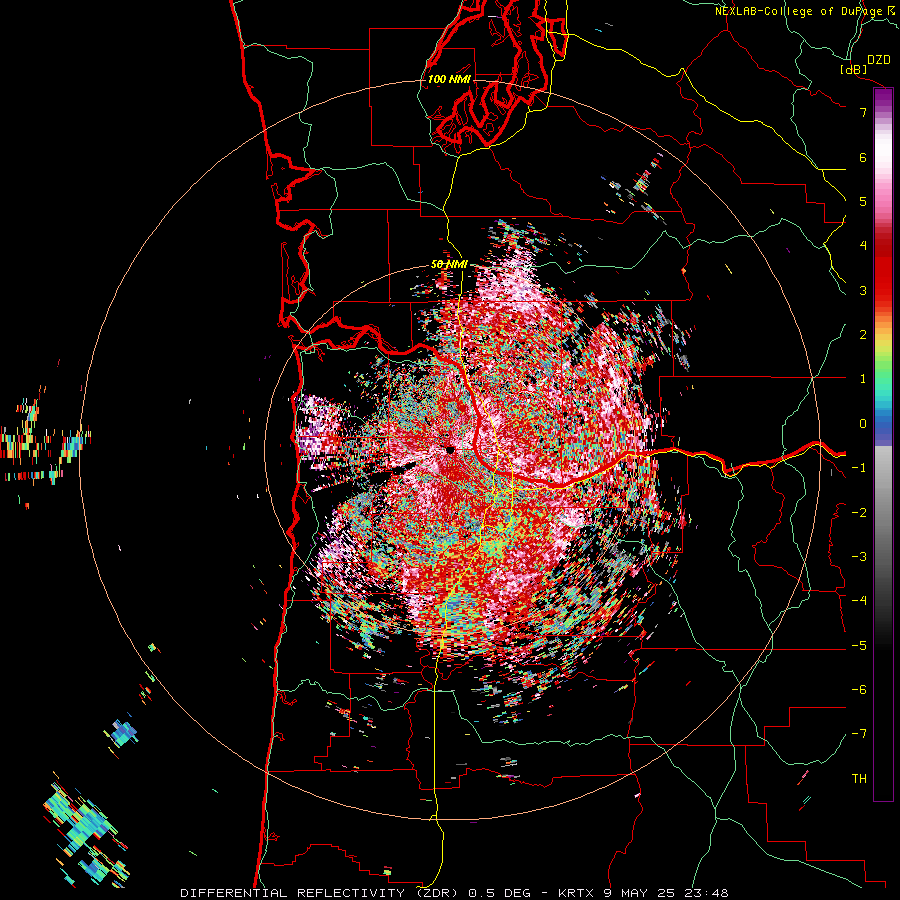Click the KRTX station identifier

click(577, 893)
